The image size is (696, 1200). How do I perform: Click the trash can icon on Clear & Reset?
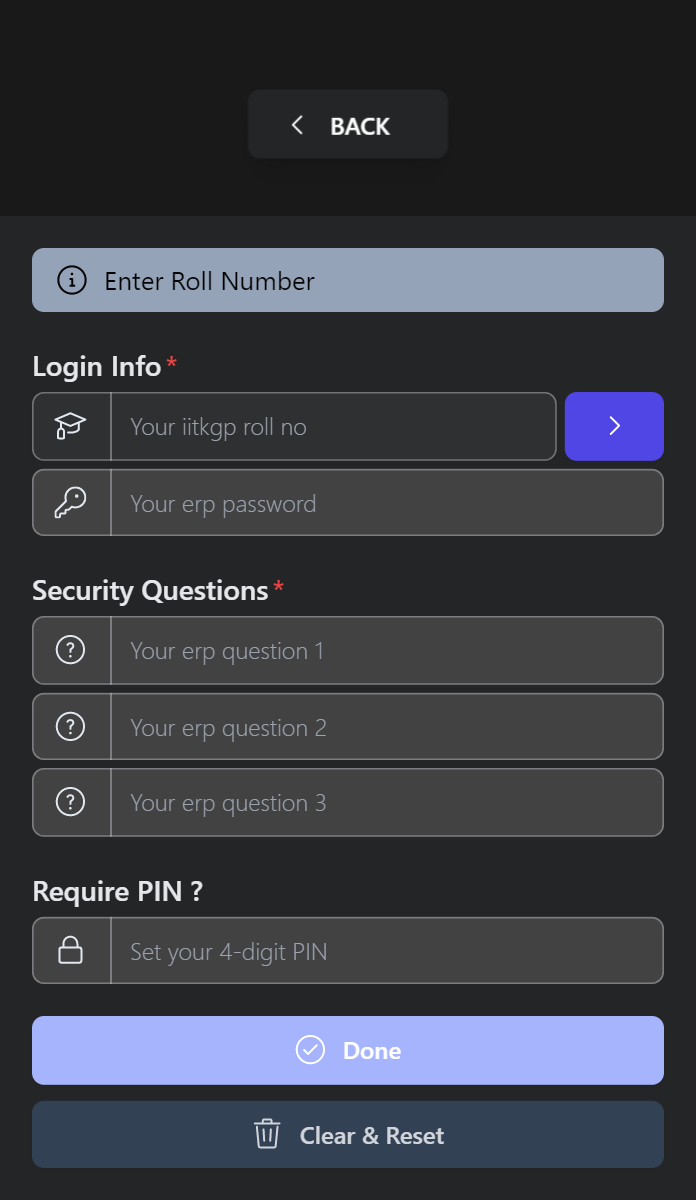coord(267,1134)
